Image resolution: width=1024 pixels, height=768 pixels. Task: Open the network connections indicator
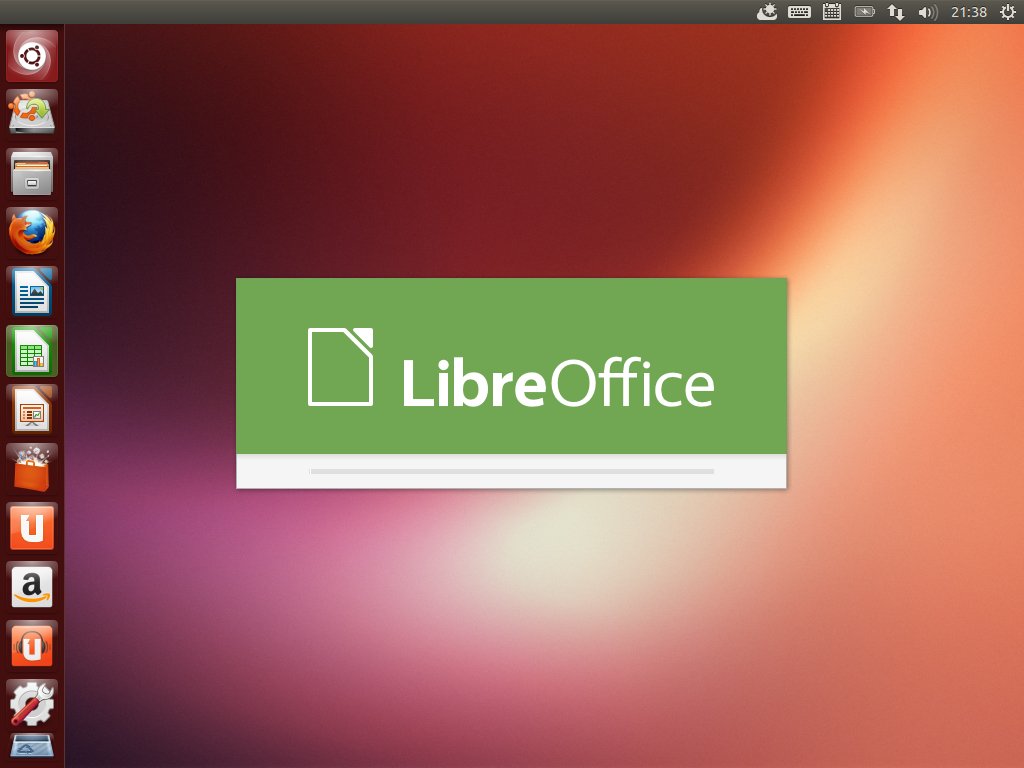click(x=896, y=12)
